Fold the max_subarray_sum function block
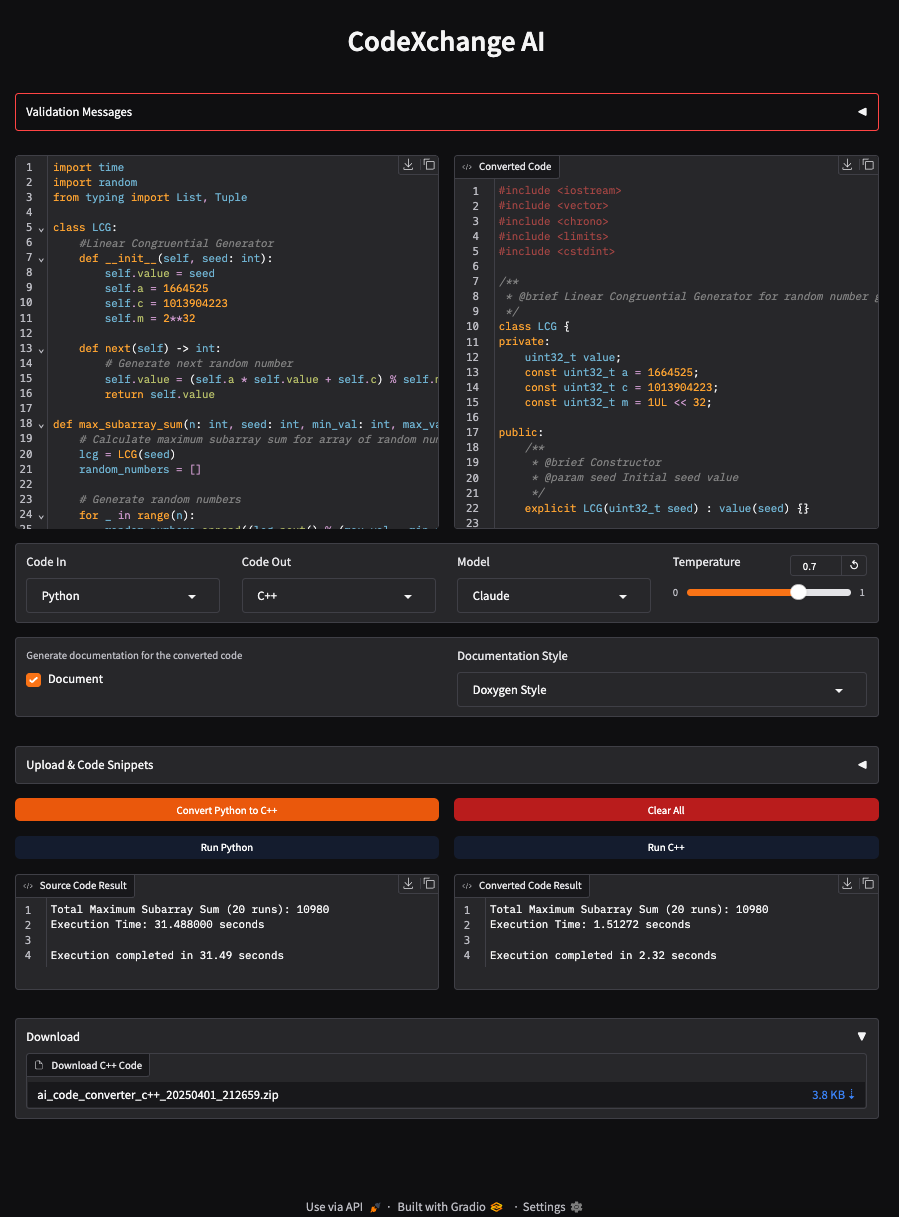 coord(41,425)
